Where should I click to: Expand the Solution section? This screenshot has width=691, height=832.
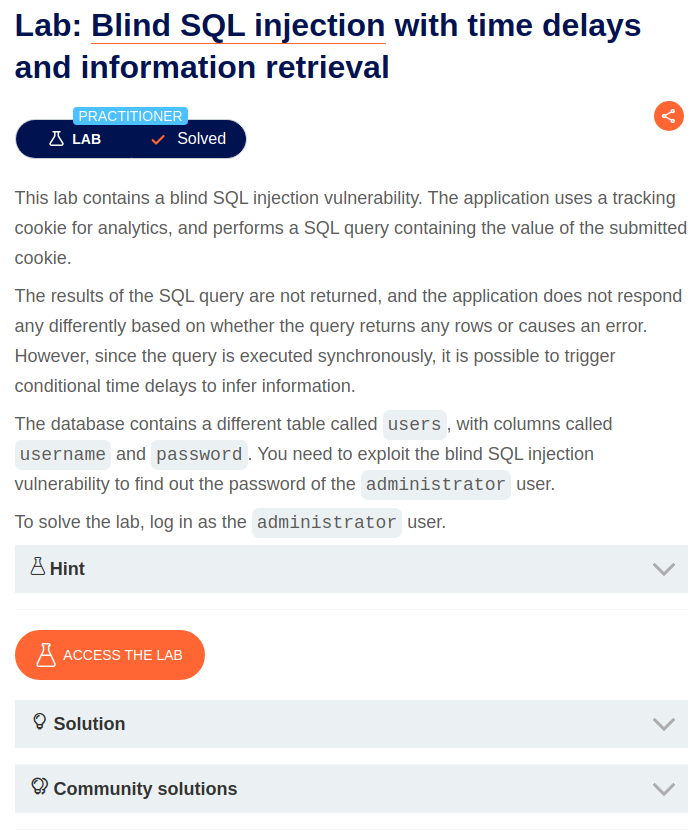pos(350,723)
